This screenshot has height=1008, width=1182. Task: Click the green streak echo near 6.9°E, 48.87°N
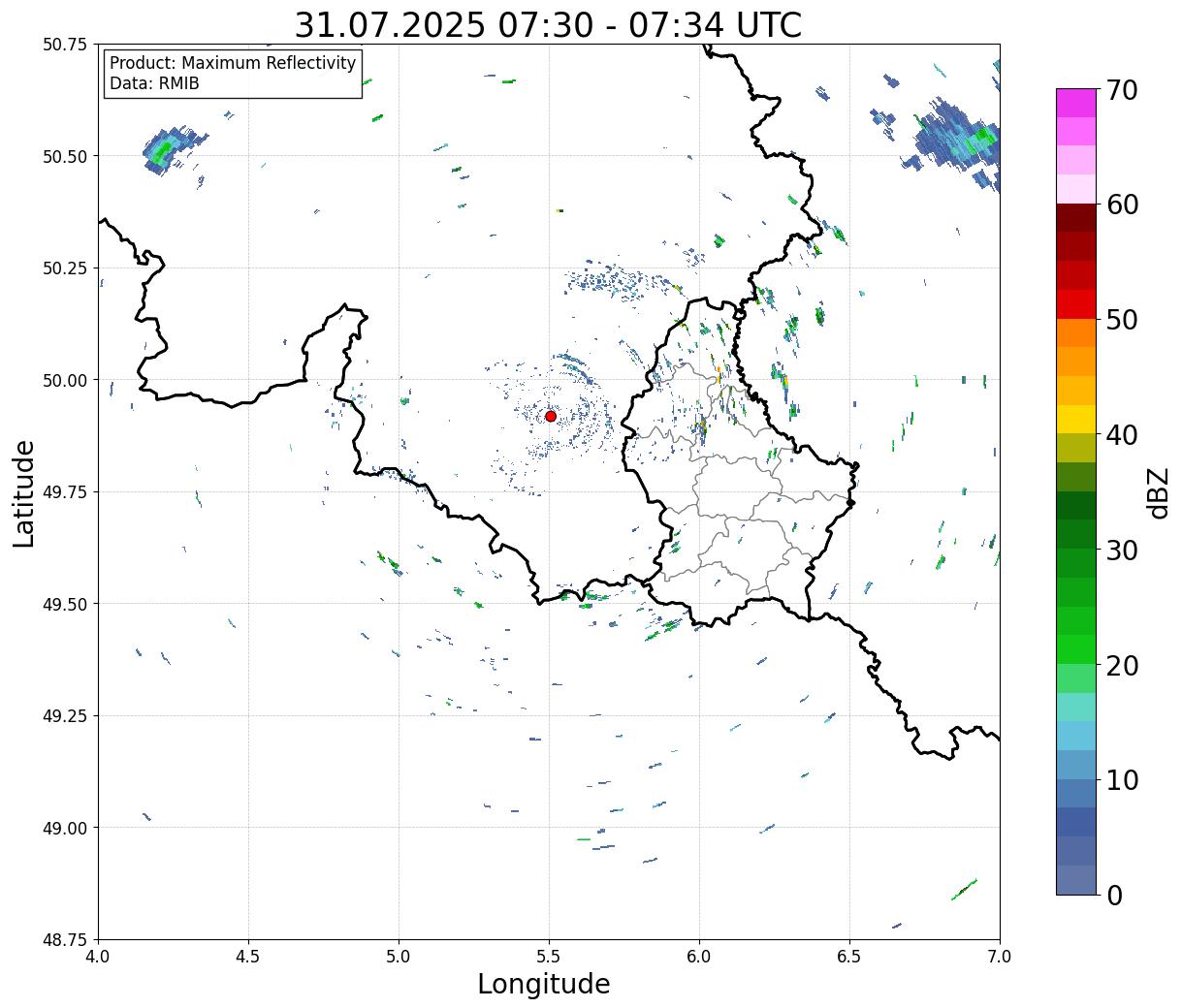964,889
